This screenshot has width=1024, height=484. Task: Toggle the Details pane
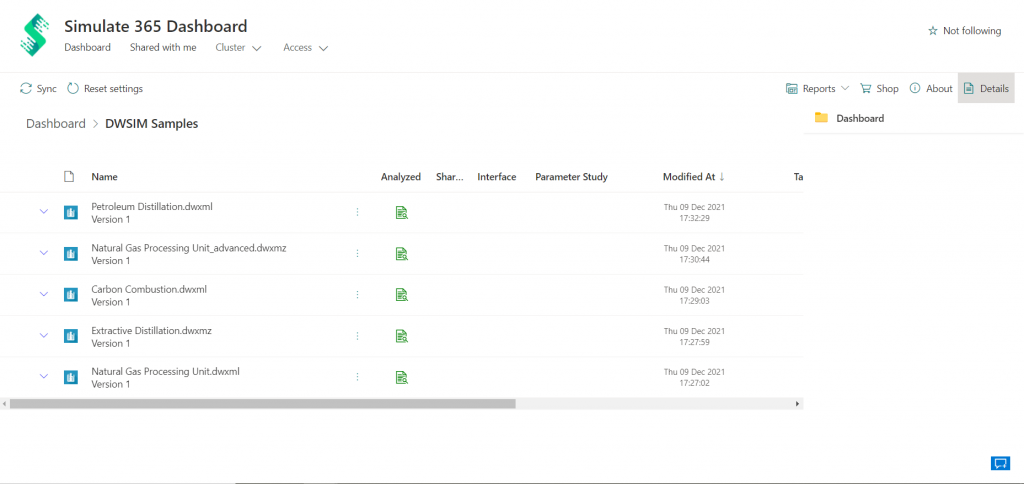click(x=985, y=89)
